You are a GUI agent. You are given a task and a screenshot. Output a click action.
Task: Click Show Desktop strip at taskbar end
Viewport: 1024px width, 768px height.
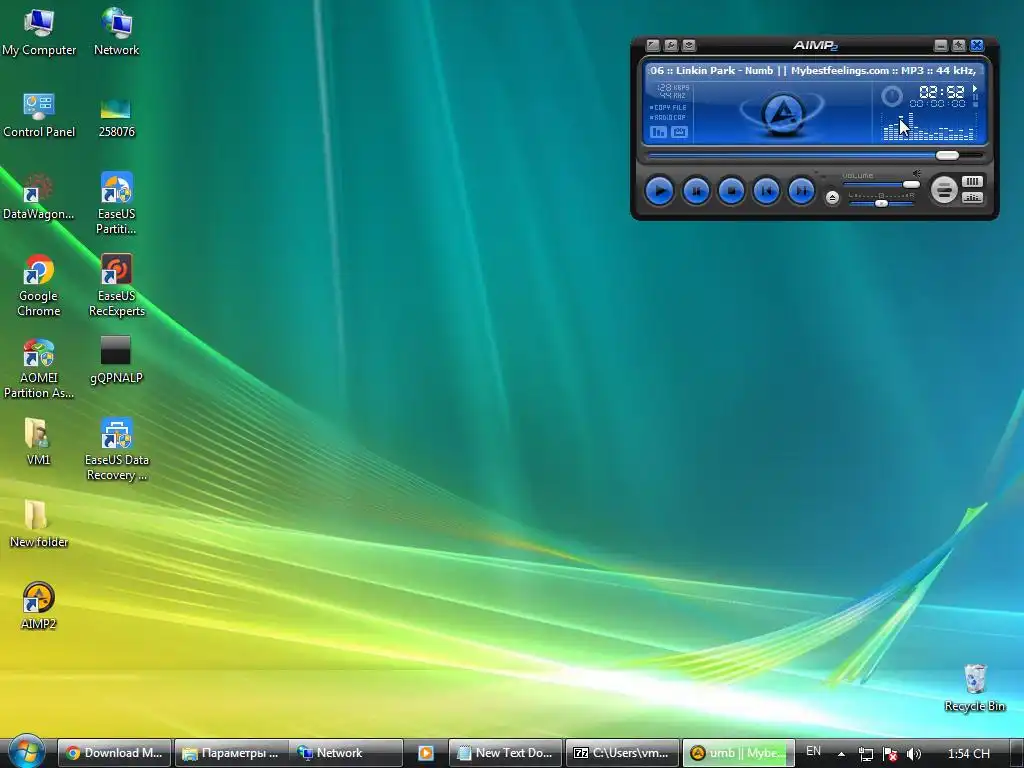click(x=1016, y=753)
